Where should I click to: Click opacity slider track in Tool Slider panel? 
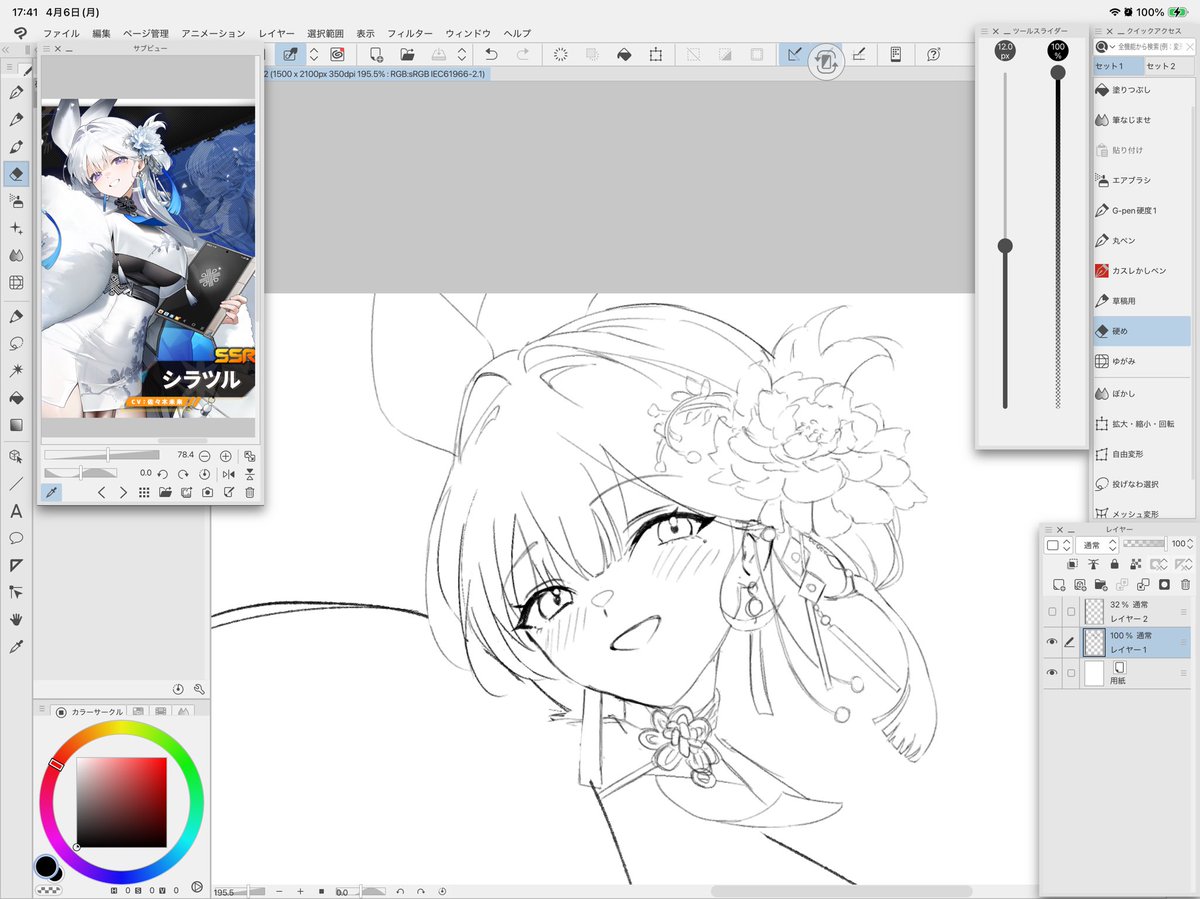tap(1058, 240)
